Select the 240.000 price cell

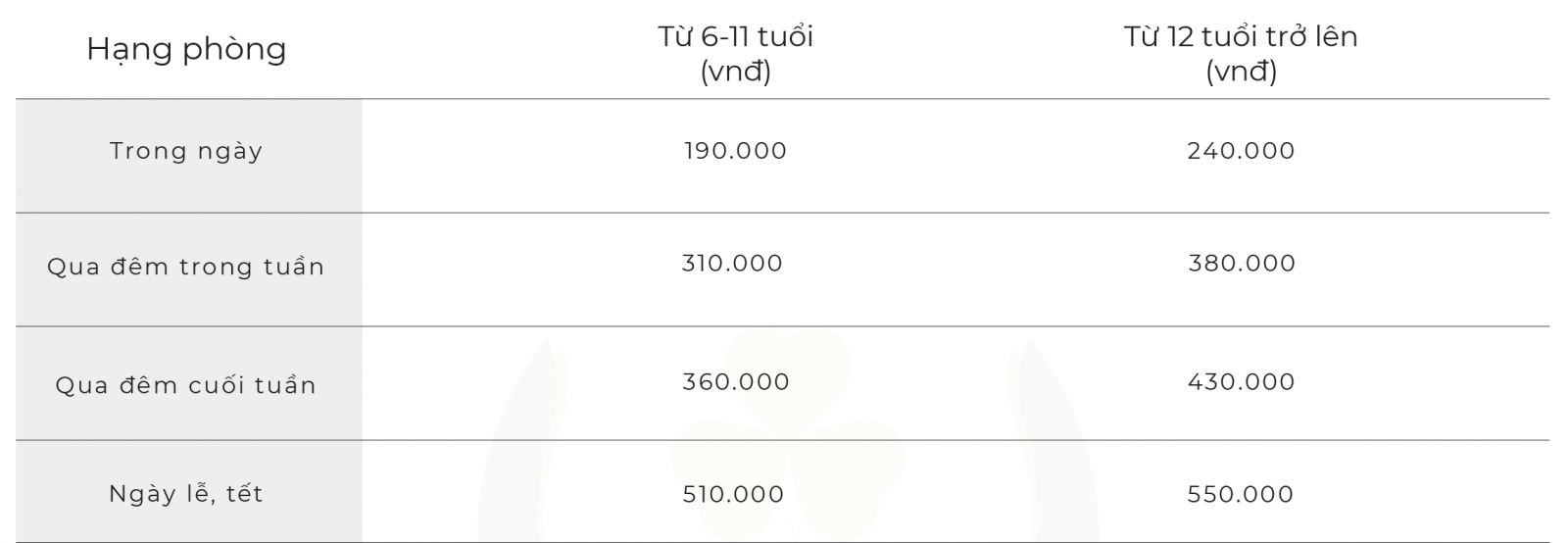[x=1241, y=151]
